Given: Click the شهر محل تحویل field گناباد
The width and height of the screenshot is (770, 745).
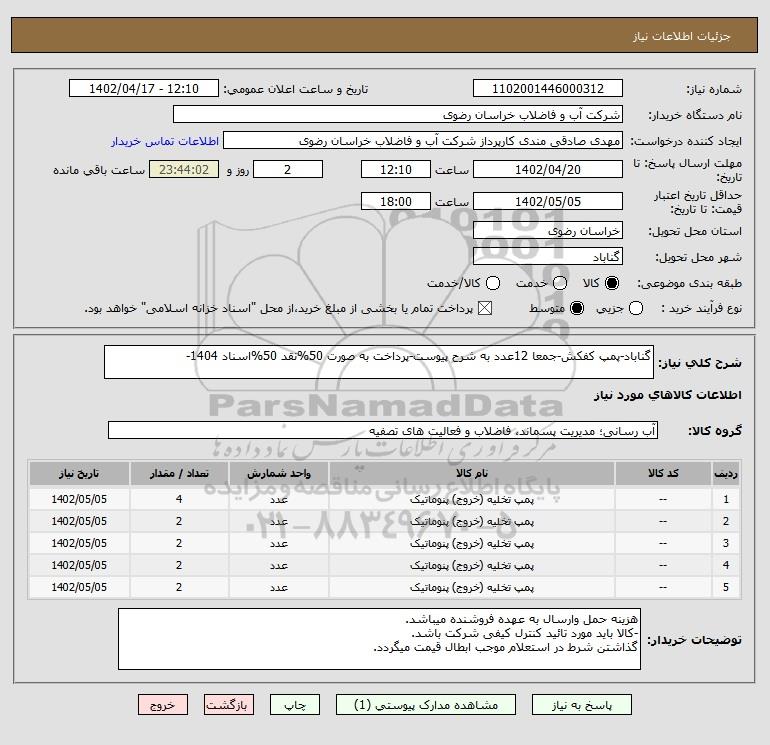Looking at the screenshot, I should tap(548, 256).
